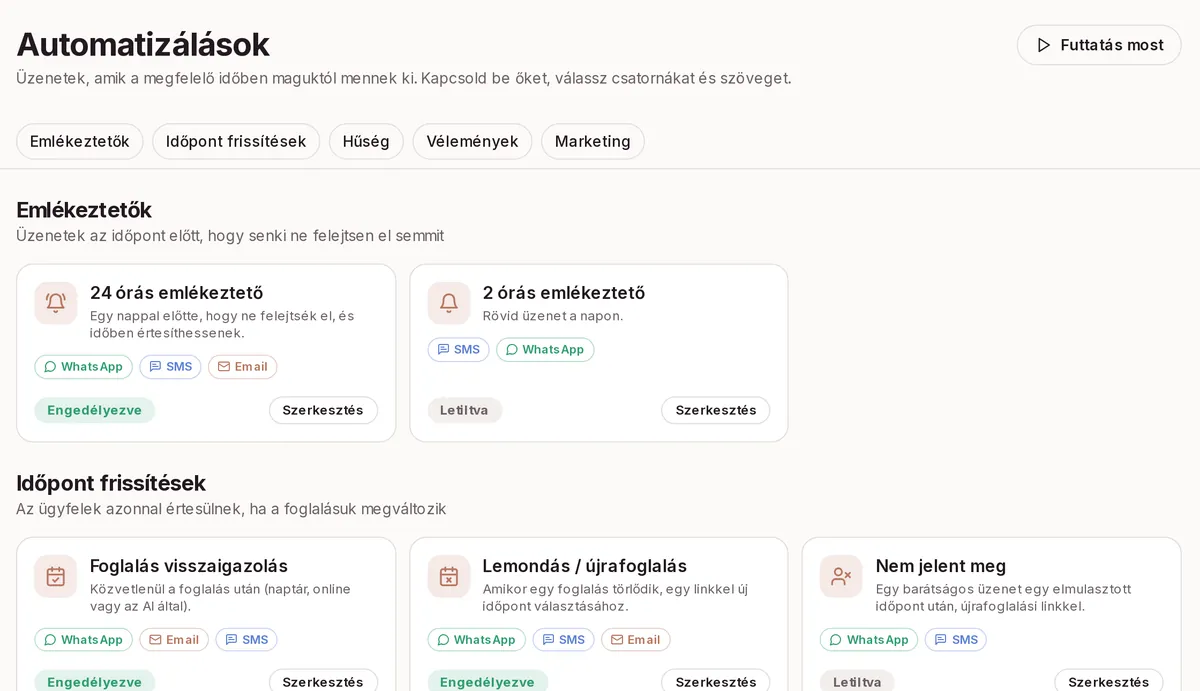Click the 24 órás emlékeztető title

(176, 293)
